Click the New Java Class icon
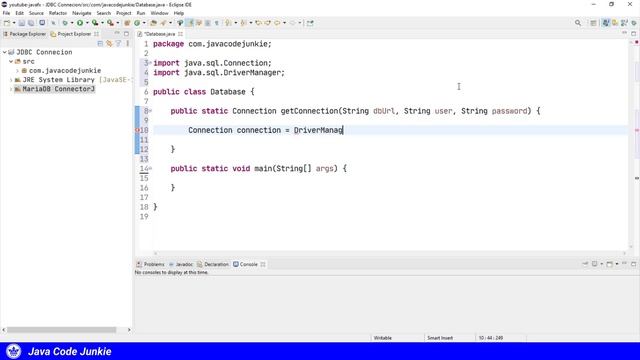 [137, 23]
